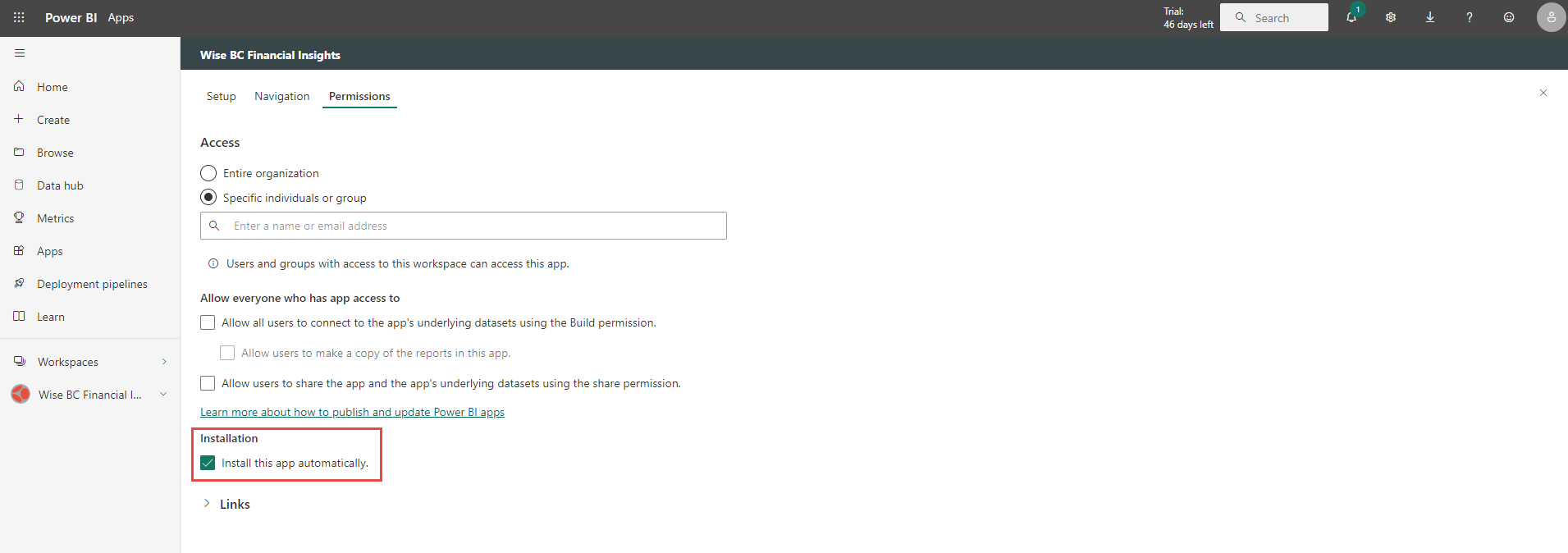Image resolution: width=1568 pixels, height=553 pixels.
Task: Go to Deployment pipelines in sidebar
Action: point(92,284)
